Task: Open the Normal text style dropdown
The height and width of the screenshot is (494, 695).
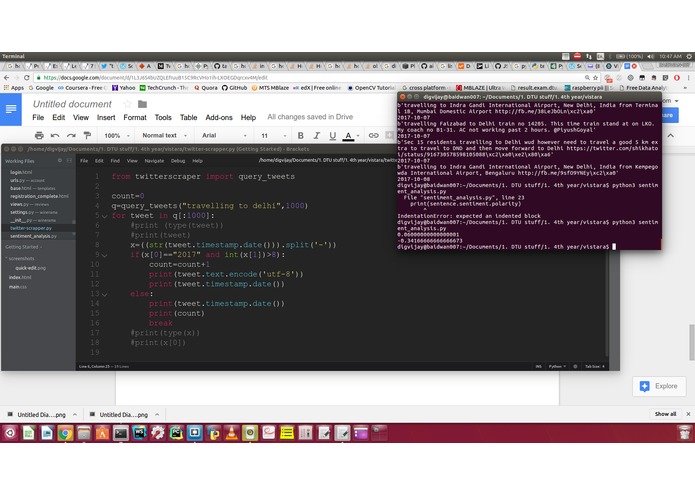Action: (164, 135)
